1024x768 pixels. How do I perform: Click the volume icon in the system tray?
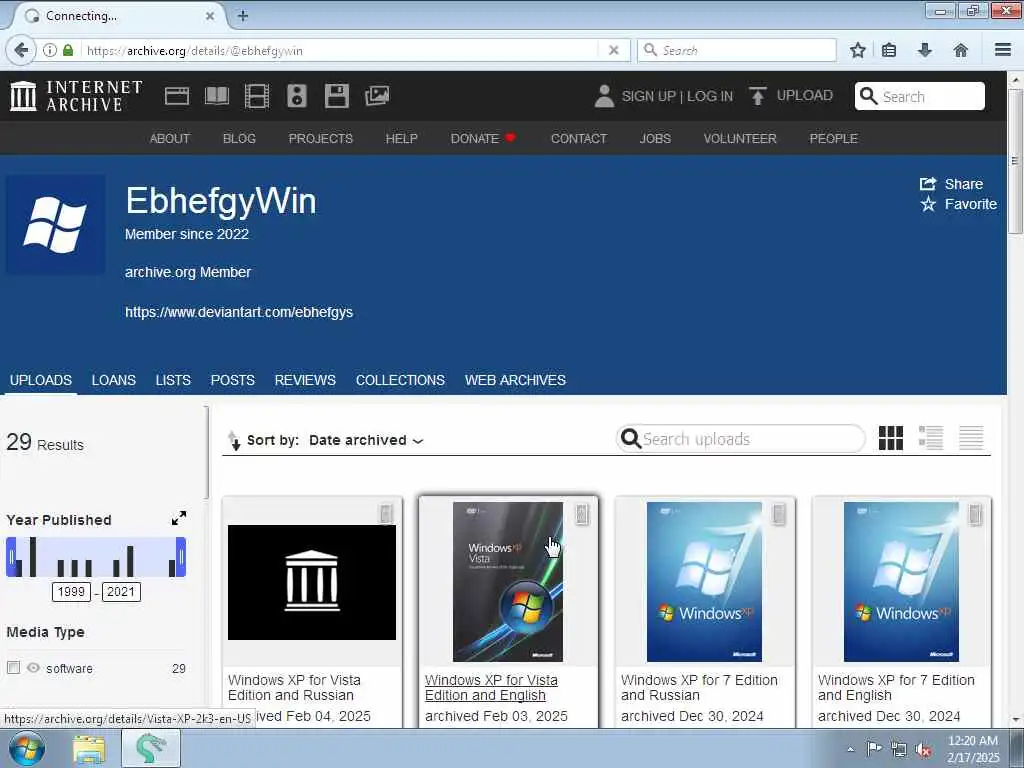pos(923,750)
